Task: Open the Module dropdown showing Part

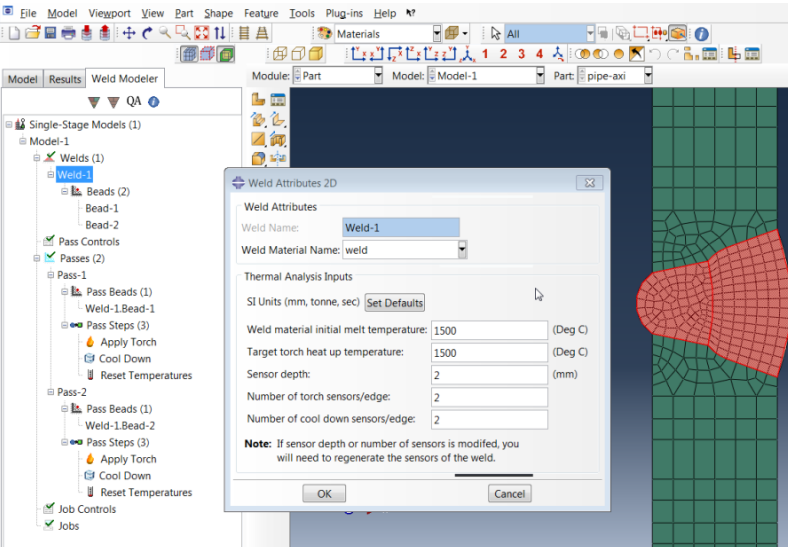Action: pyautogui.click(x=378, y=76)
